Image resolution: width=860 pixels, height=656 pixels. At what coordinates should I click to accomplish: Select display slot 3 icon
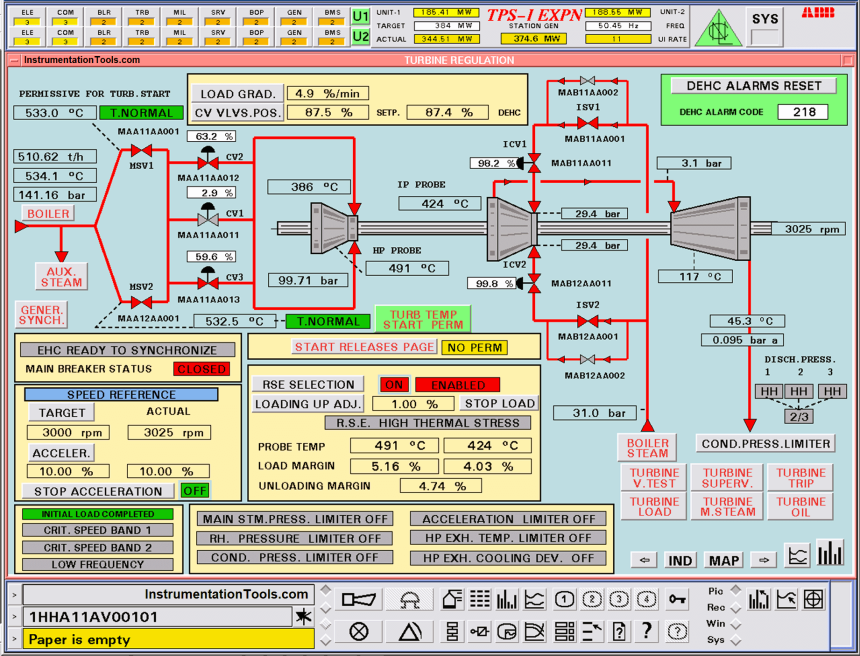(x=619, y=599)
